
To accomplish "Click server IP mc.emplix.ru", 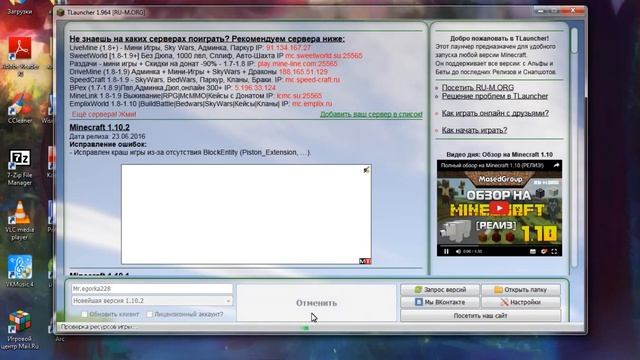I will coord(312,104).
